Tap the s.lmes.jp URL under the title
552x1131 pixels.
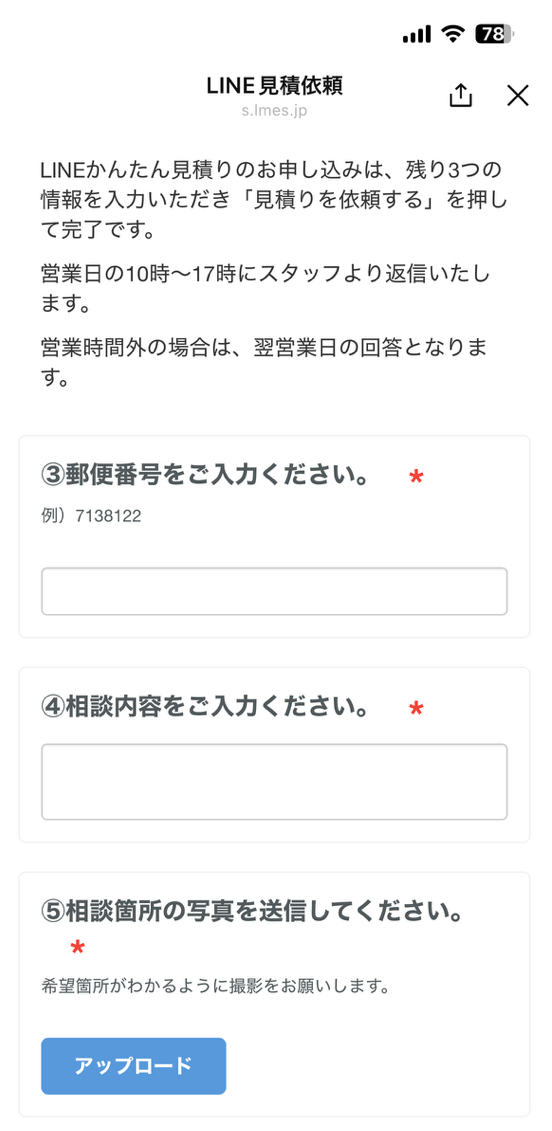click(274, 112)
